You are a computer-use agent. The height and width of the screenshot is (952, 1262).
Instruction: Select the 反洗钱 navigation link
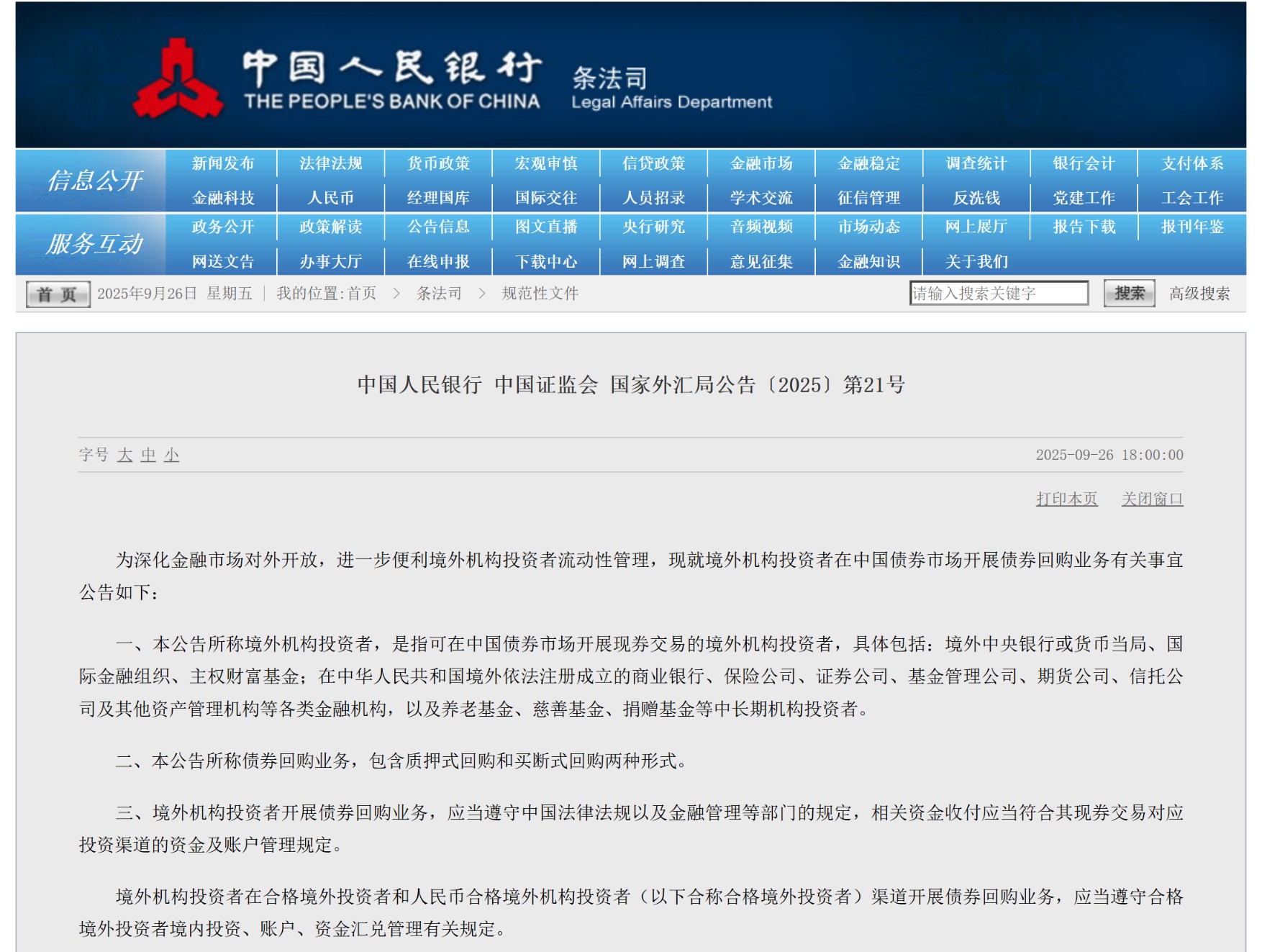pos(976,198)
